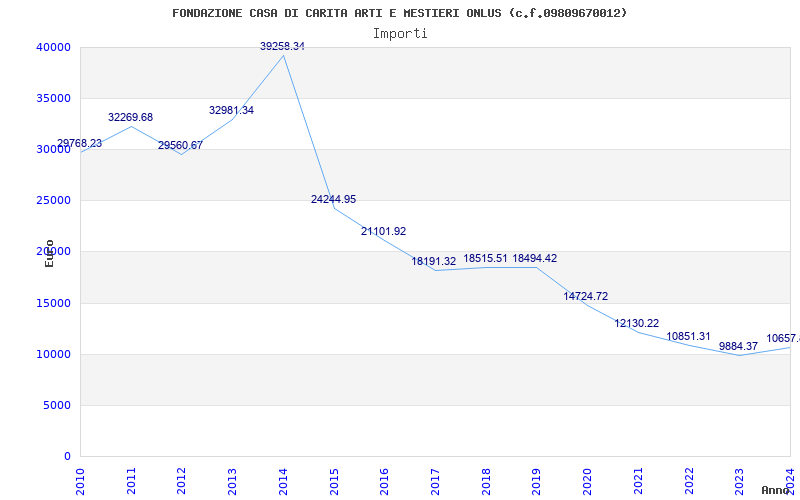This screenshot has height=500, width=800.
Task: Click the Euro y-axis label
Action: point(49,253)
